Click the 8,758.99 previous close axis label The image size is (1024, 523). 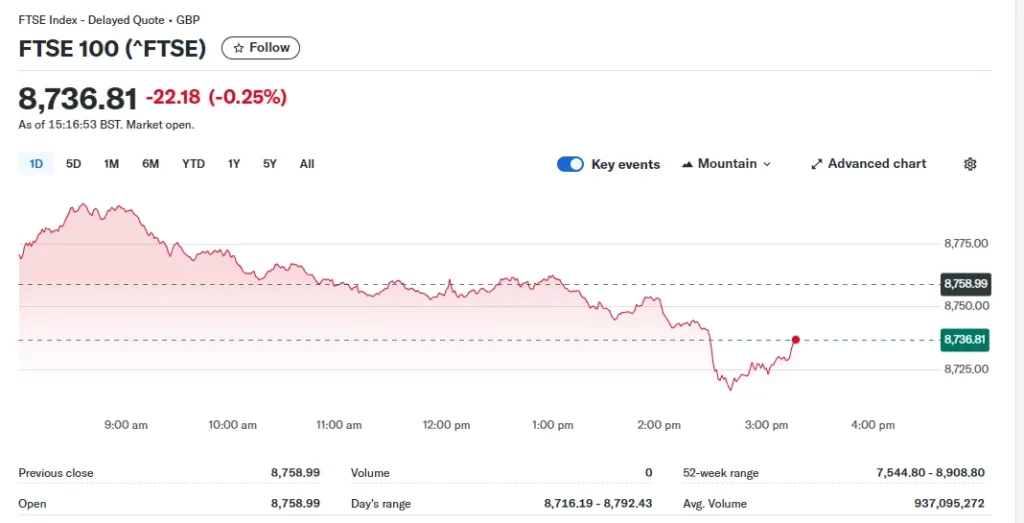[965, 284]
